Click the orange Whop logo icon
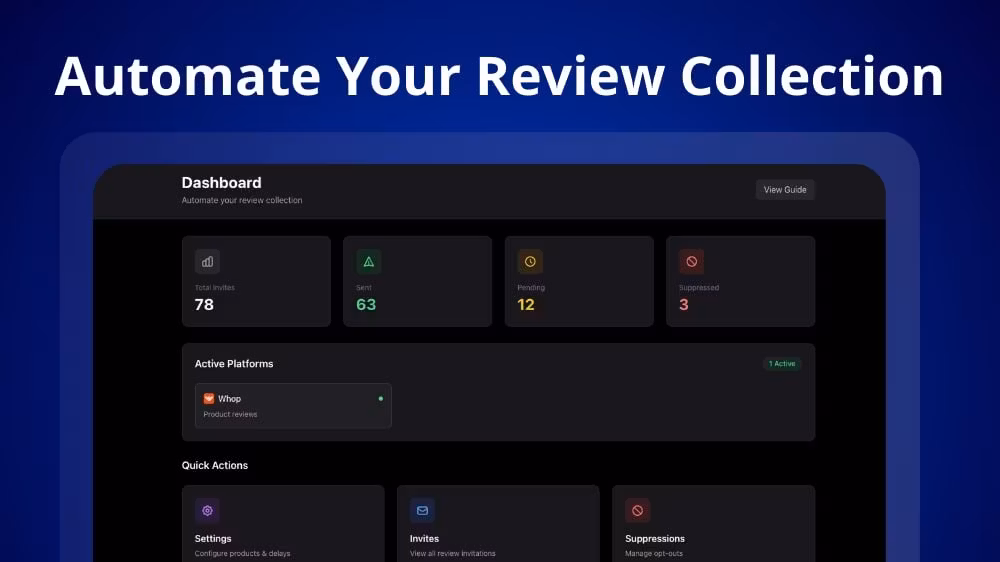The width and height of the screenshot is (1000, 562). point(209,398)
